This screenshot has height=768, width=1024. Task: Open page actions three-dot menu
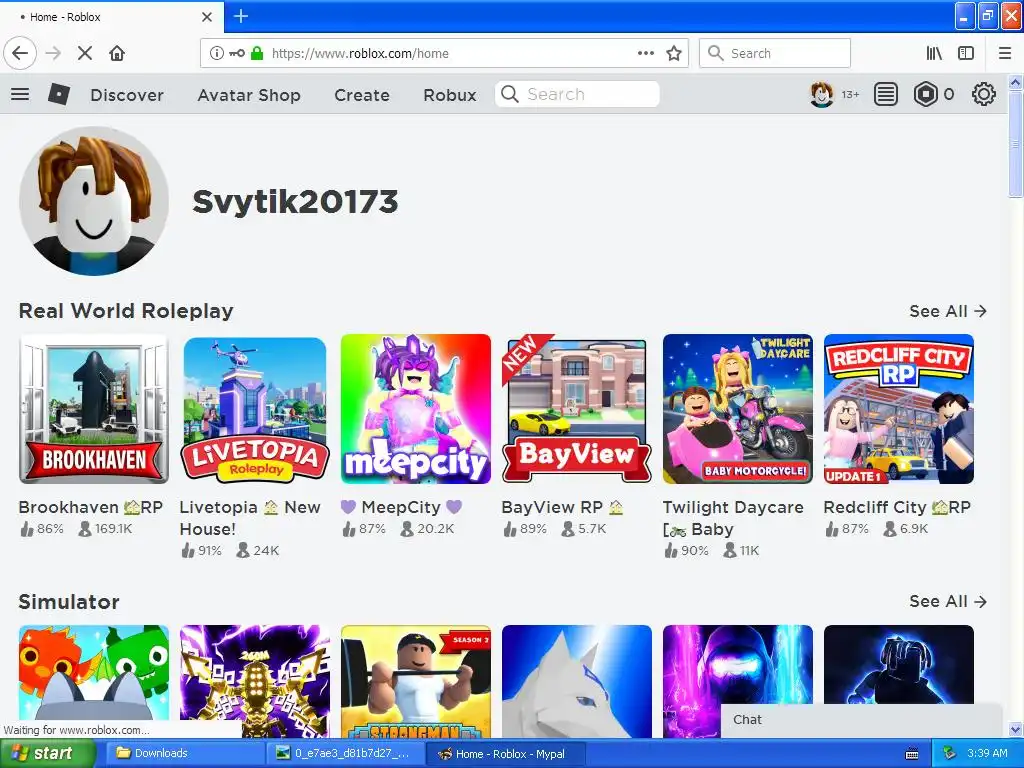645,53
